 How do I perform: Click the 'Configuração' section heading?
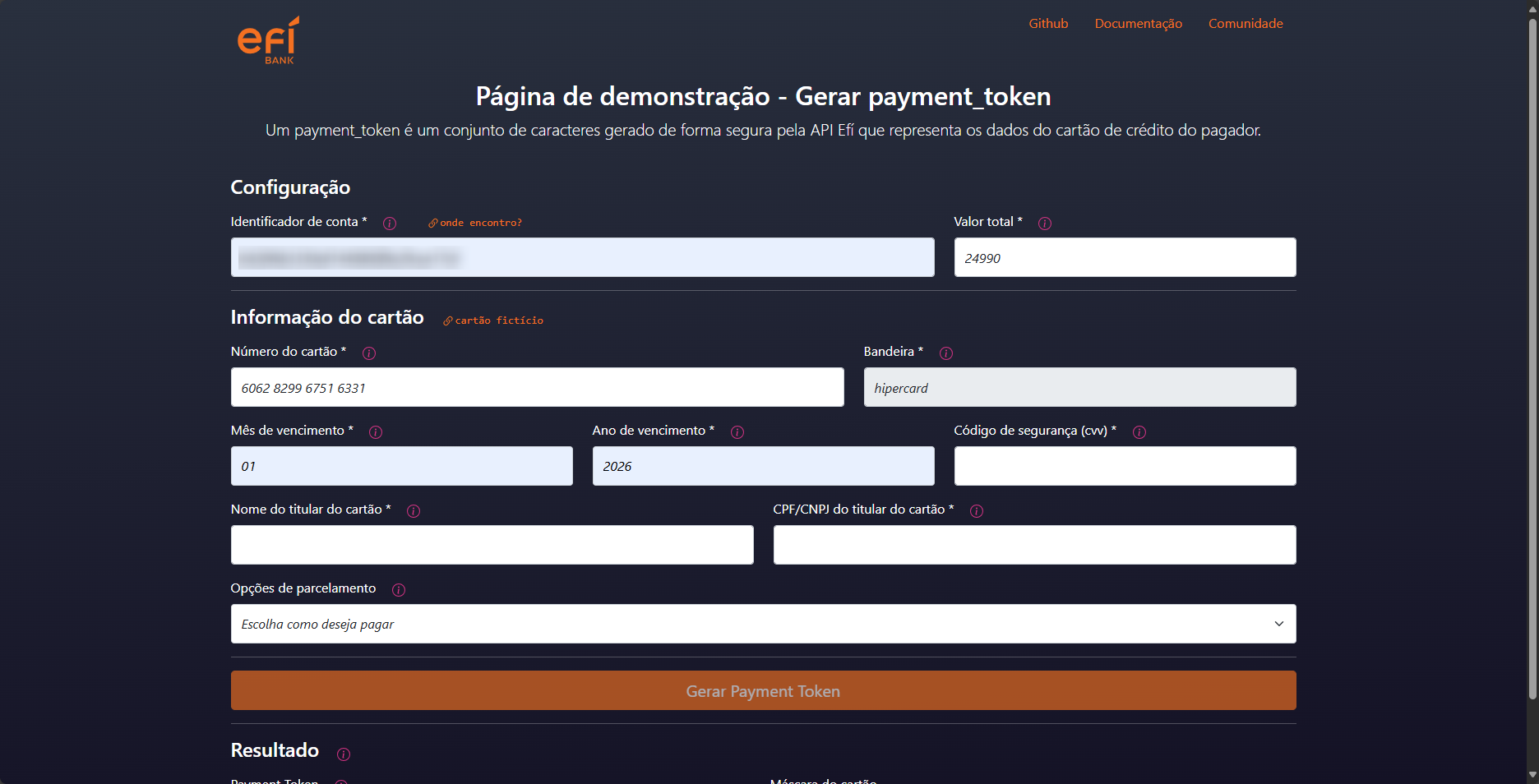(290, 187)
